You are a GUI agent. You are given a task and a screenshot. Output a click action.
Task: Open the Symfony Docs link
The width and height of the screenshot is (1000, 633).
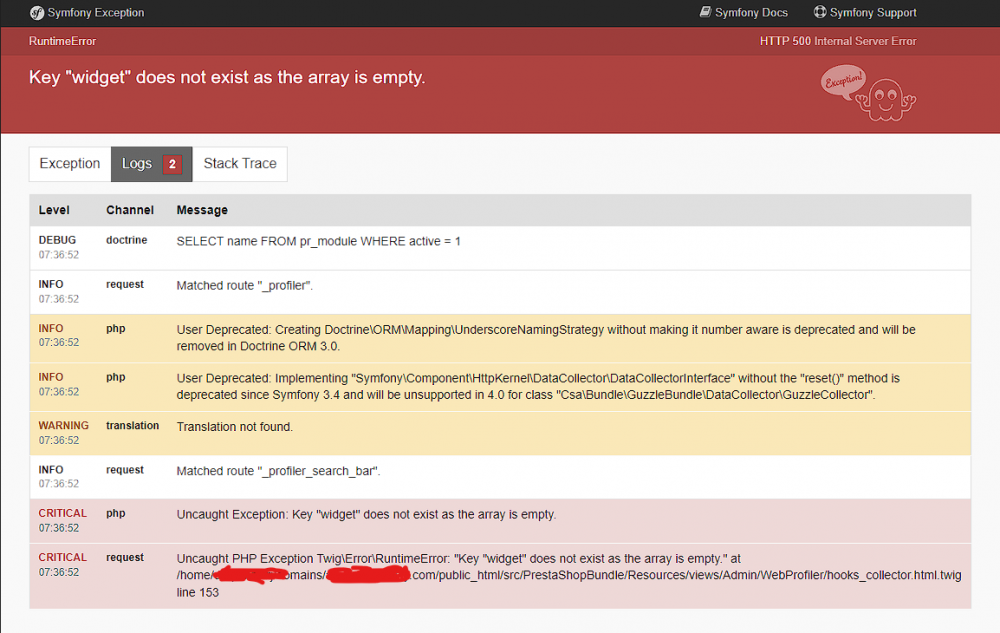click(750, 12)
